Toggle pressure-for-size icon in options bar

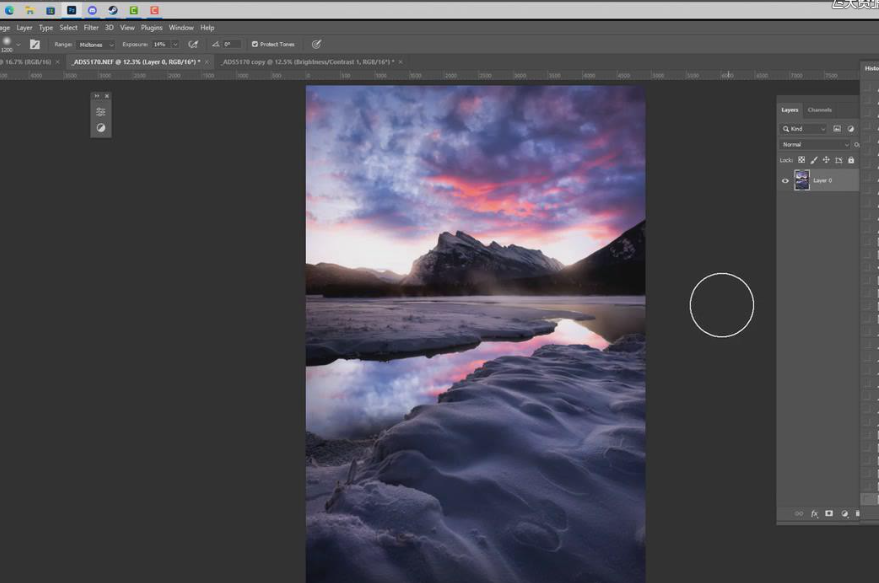(x=316, y=44)
